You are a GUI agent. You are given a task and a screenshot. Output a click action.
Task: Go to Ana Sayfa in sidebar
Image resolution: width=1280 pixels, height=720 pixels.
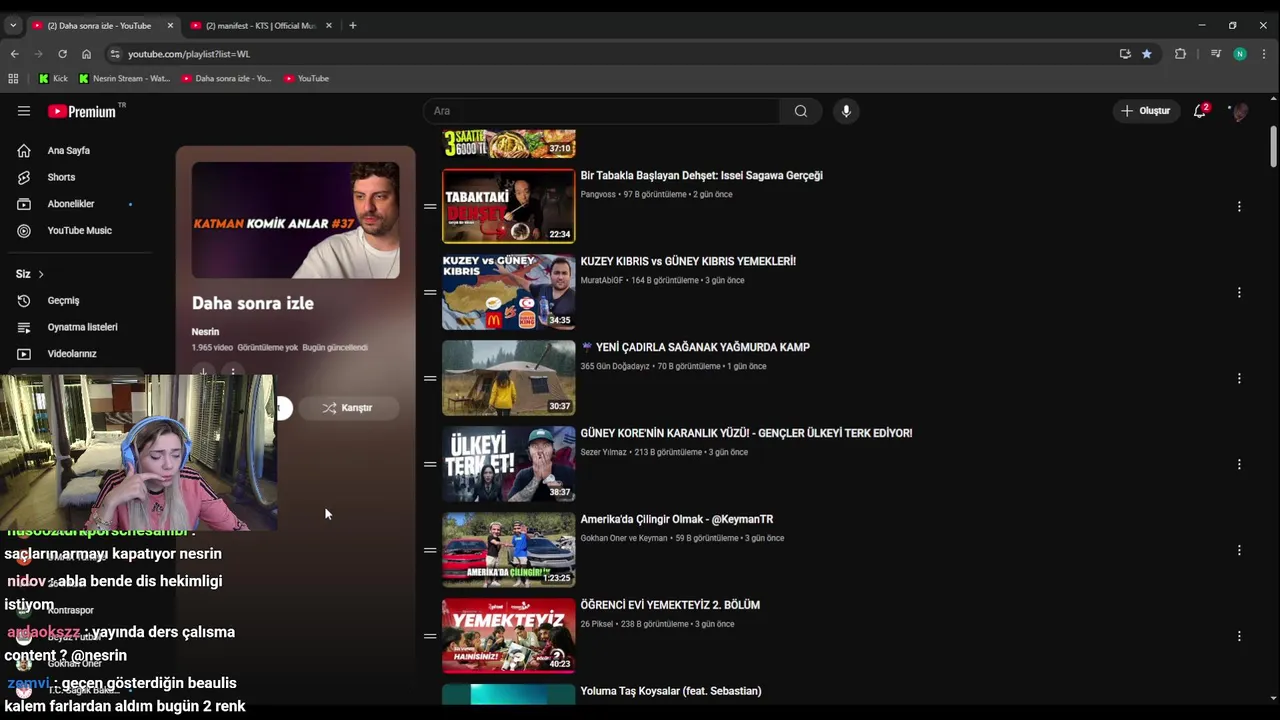click(68, 150)
